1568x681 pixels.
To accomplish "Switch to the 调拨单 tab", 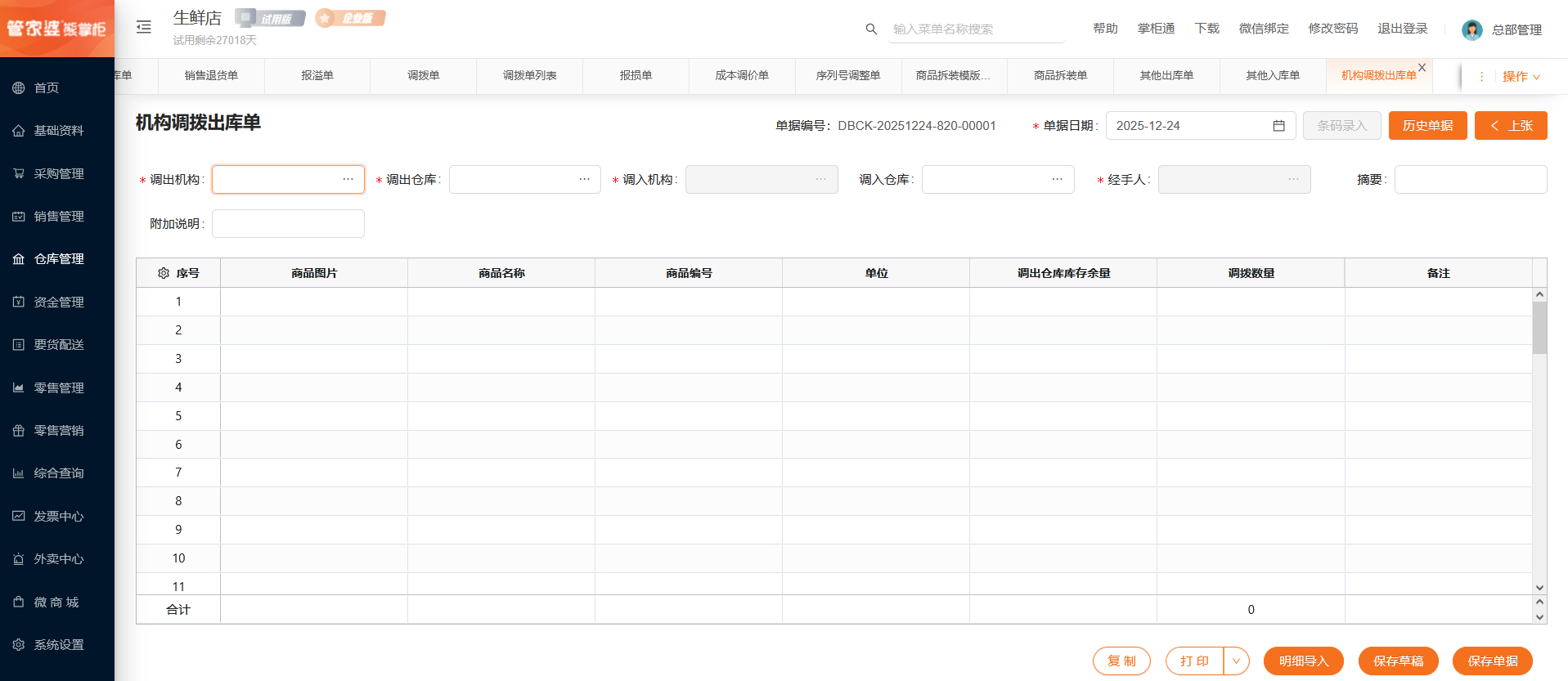I will click(x=424, y=75).
